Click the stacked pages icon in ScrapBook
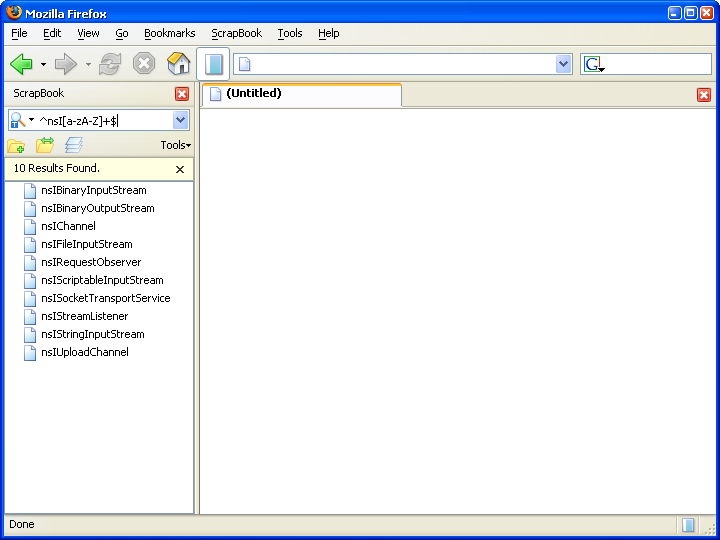Image resolution: width=720 pixels, height=540 pixels. (74, 145)
